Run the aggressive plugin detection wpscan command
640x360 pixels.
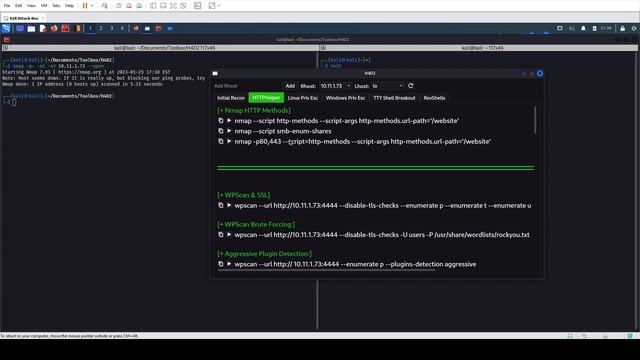pyautogui.click(x=229, y=264)
